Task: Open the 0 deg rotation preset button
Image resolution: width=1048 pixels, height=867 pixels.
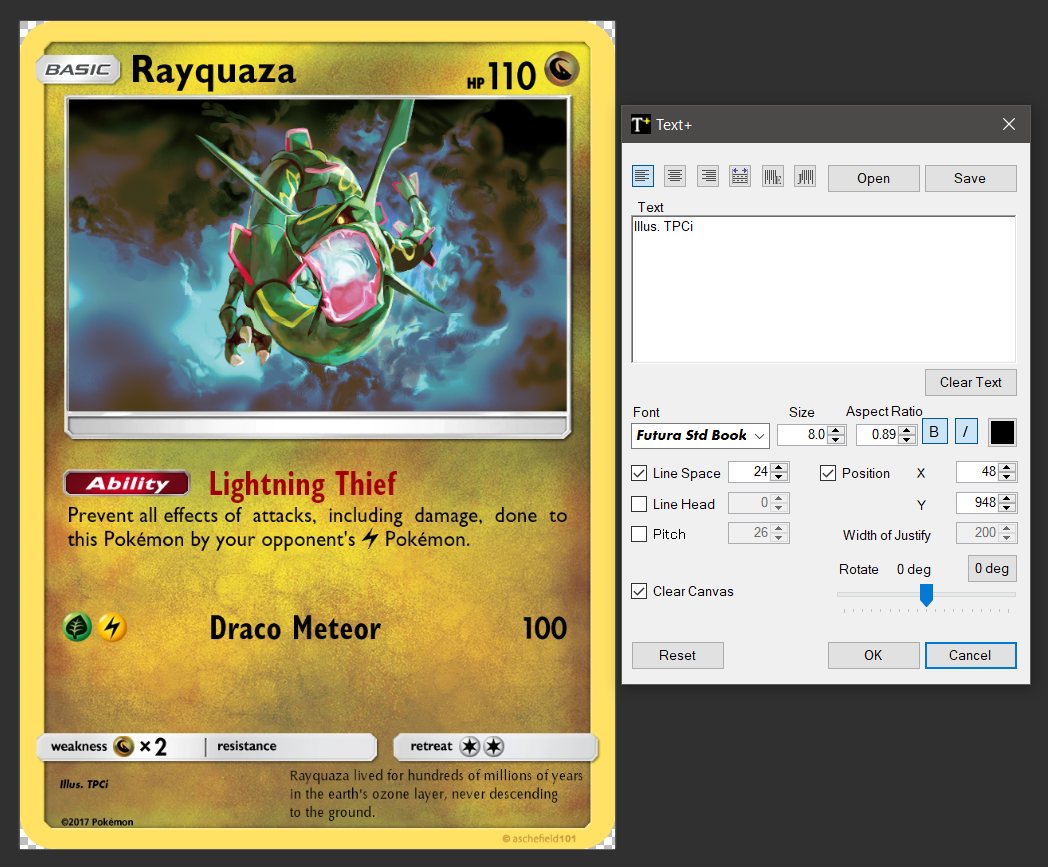Action: click(991, 568)
